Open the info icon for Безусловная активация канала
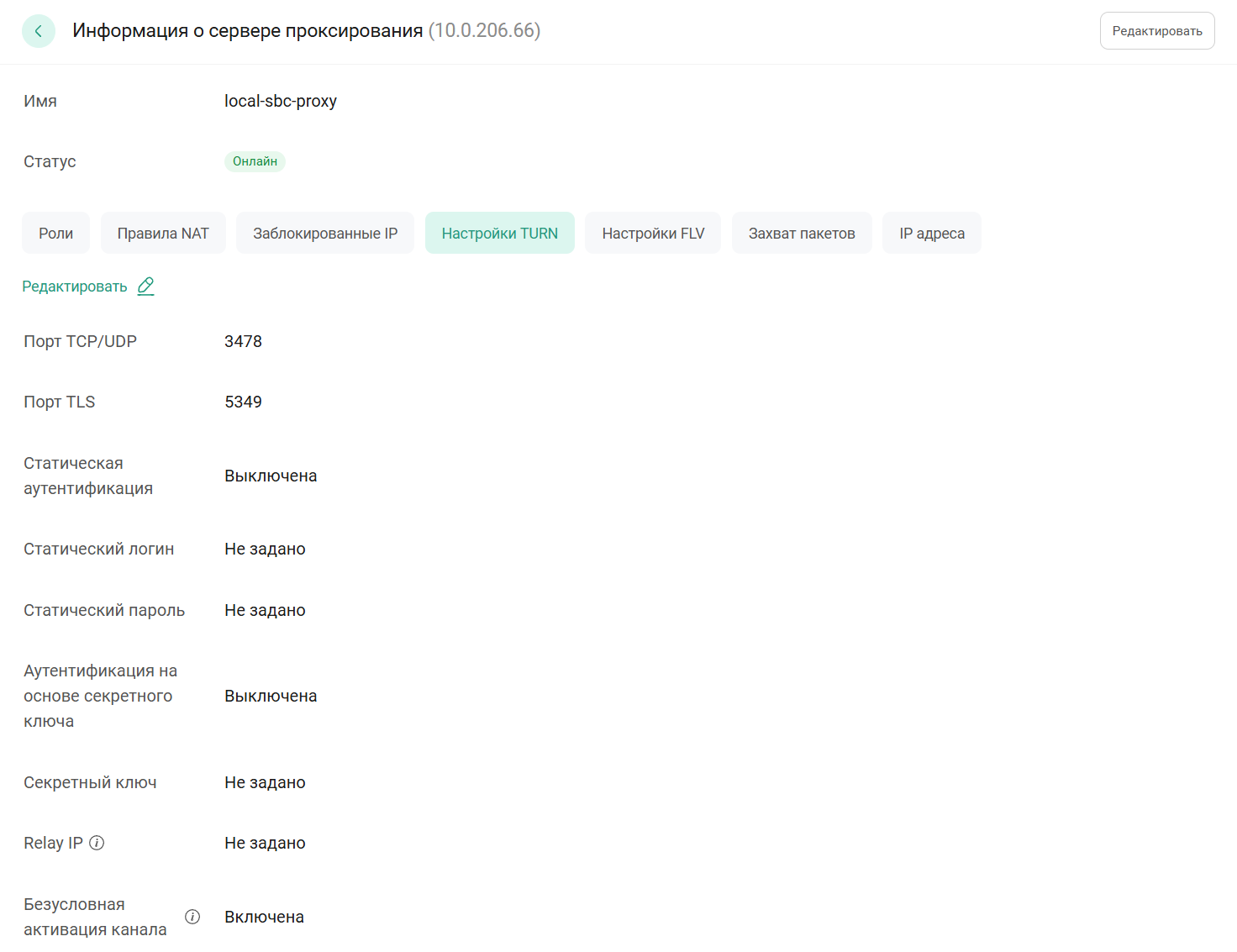1237x952 pixels. tap(192, 917)
